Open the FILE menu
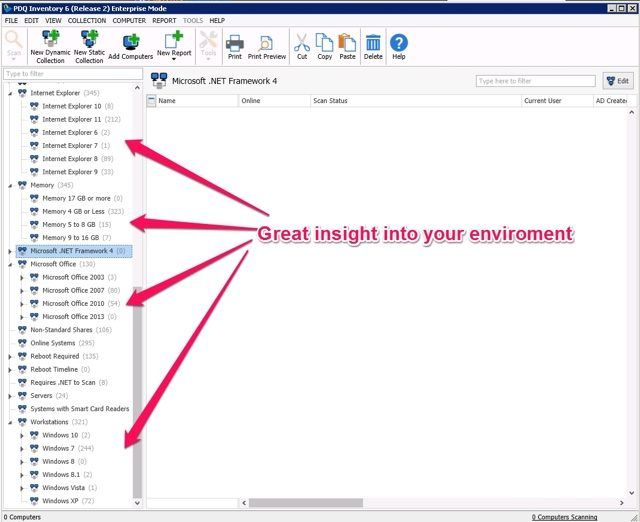 click(x=11, y=20)
